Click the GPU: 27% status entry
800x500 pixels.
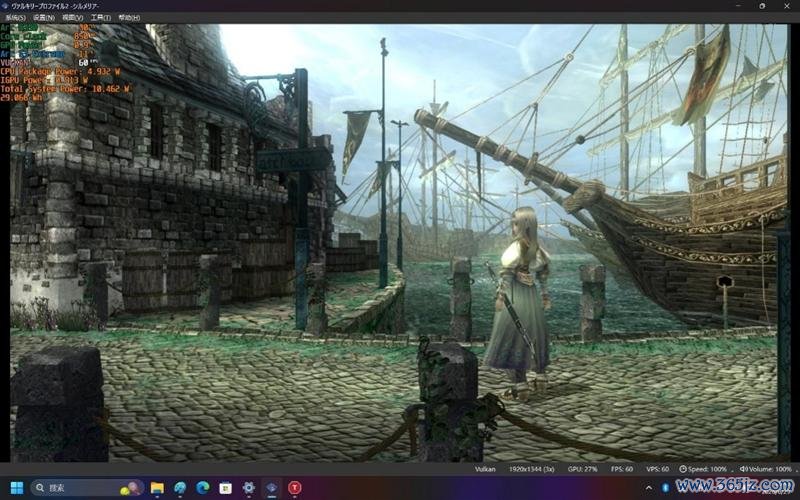click(x=582, y=469)
